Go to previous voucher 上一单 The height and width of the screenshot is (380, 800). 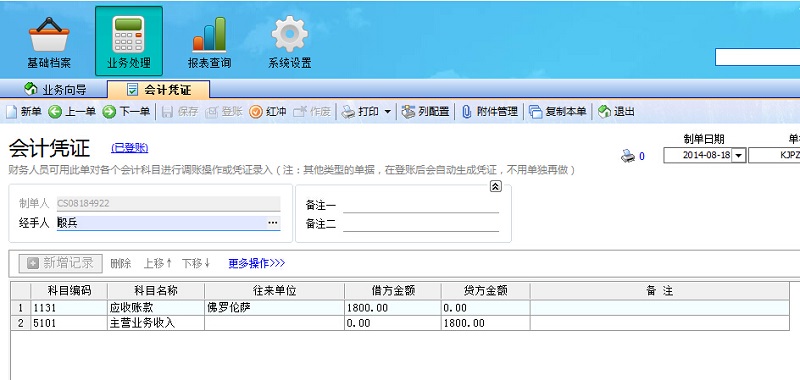72,112
